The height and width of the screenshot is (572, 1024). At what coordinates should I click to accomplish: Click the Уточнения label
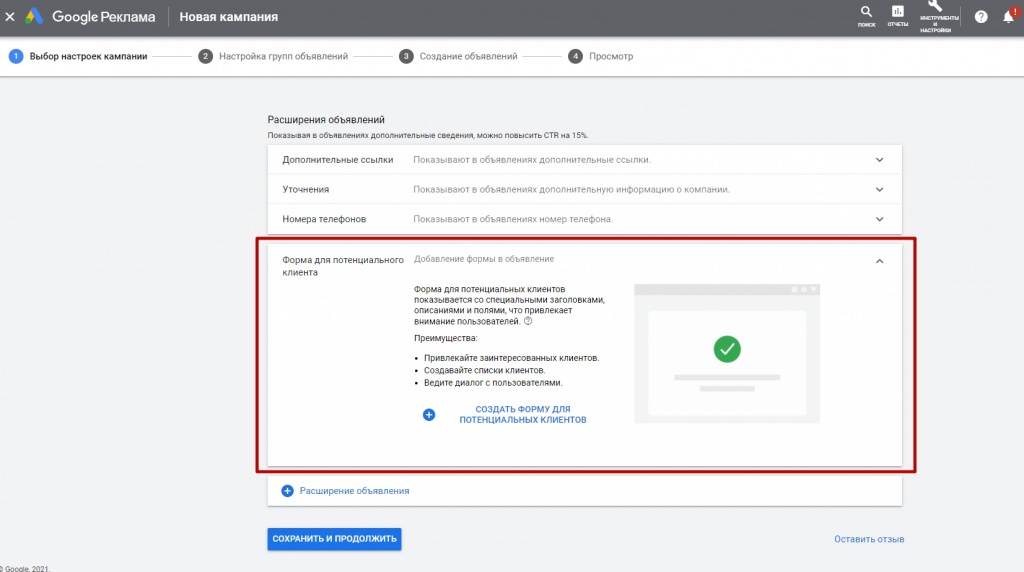tap(306, 189)
